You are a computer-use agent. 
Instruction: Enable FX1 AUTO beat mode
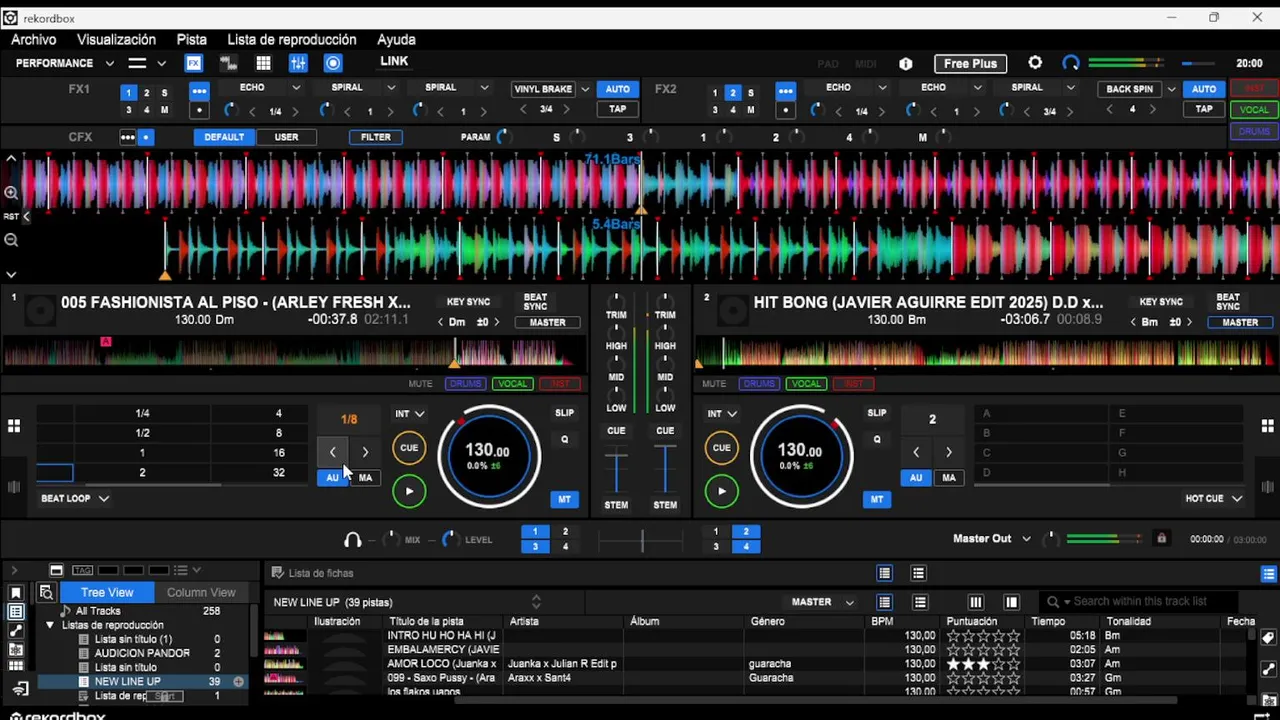pyautogui.click(x=618, y=89)
